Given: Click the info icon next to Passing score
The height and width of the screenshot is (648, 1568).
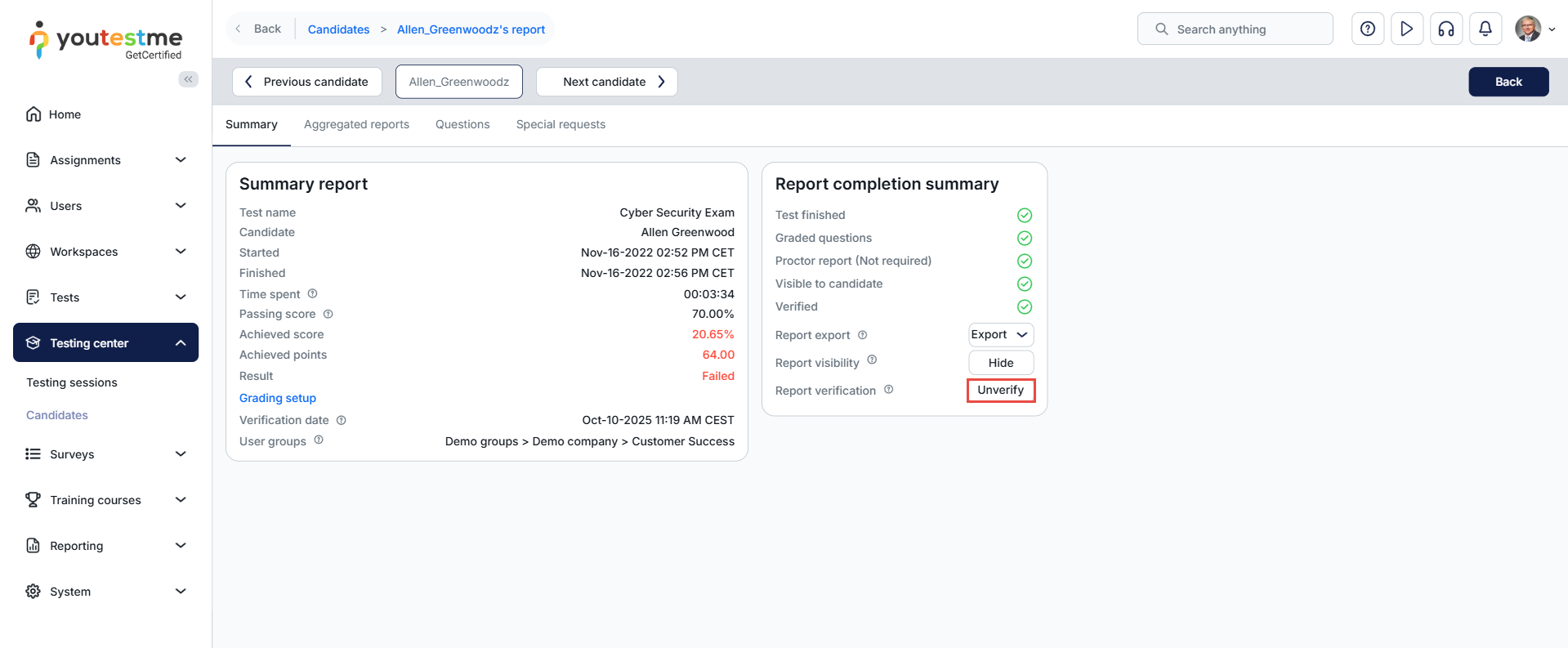Looking at the screenshot, I should [328, 314].
